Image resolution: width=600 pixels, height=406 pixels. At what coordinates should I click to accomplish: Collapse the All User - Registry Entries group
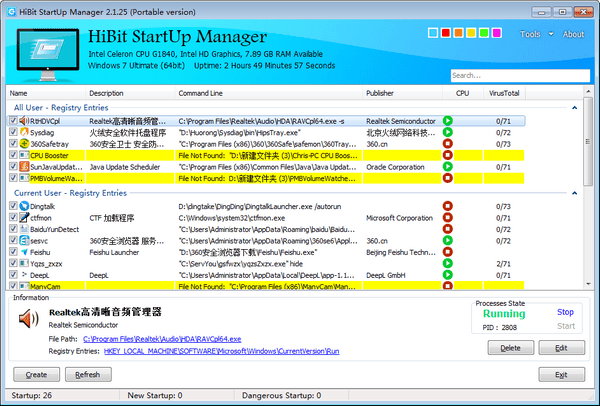point(574,107)
